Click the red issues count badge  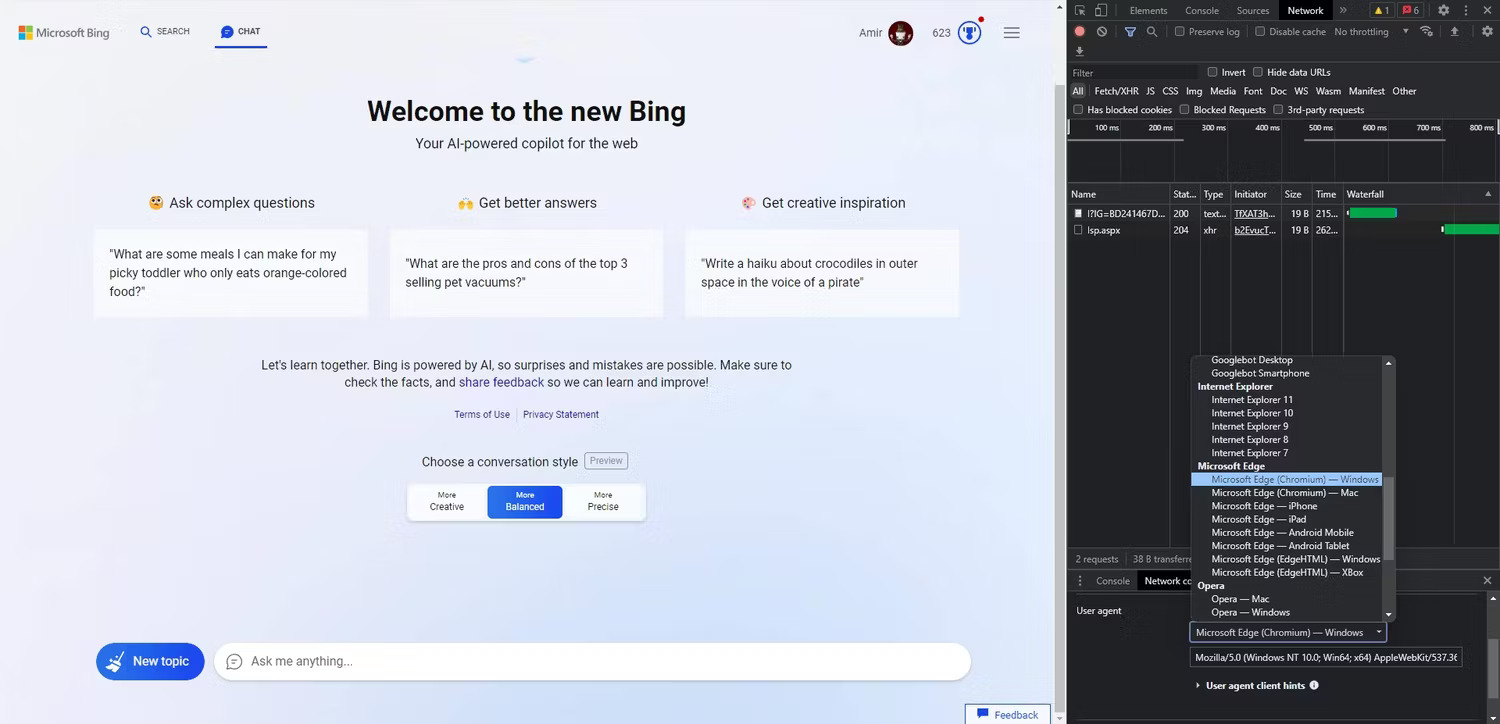click(x=1410, y=10)
